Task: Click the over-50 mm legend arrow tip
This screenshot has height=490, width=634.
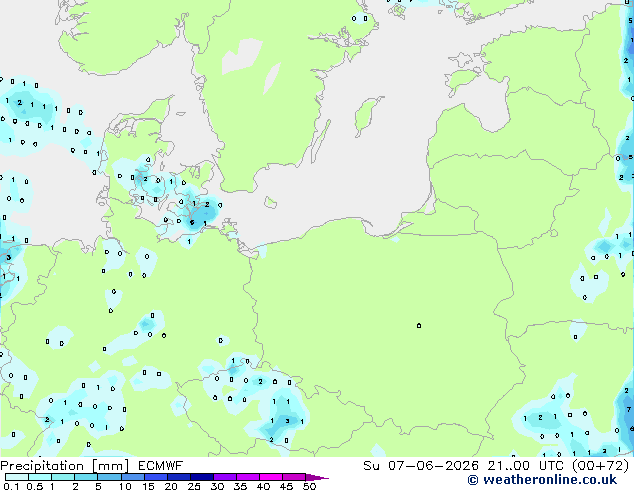Action: (x=317, y=477)
